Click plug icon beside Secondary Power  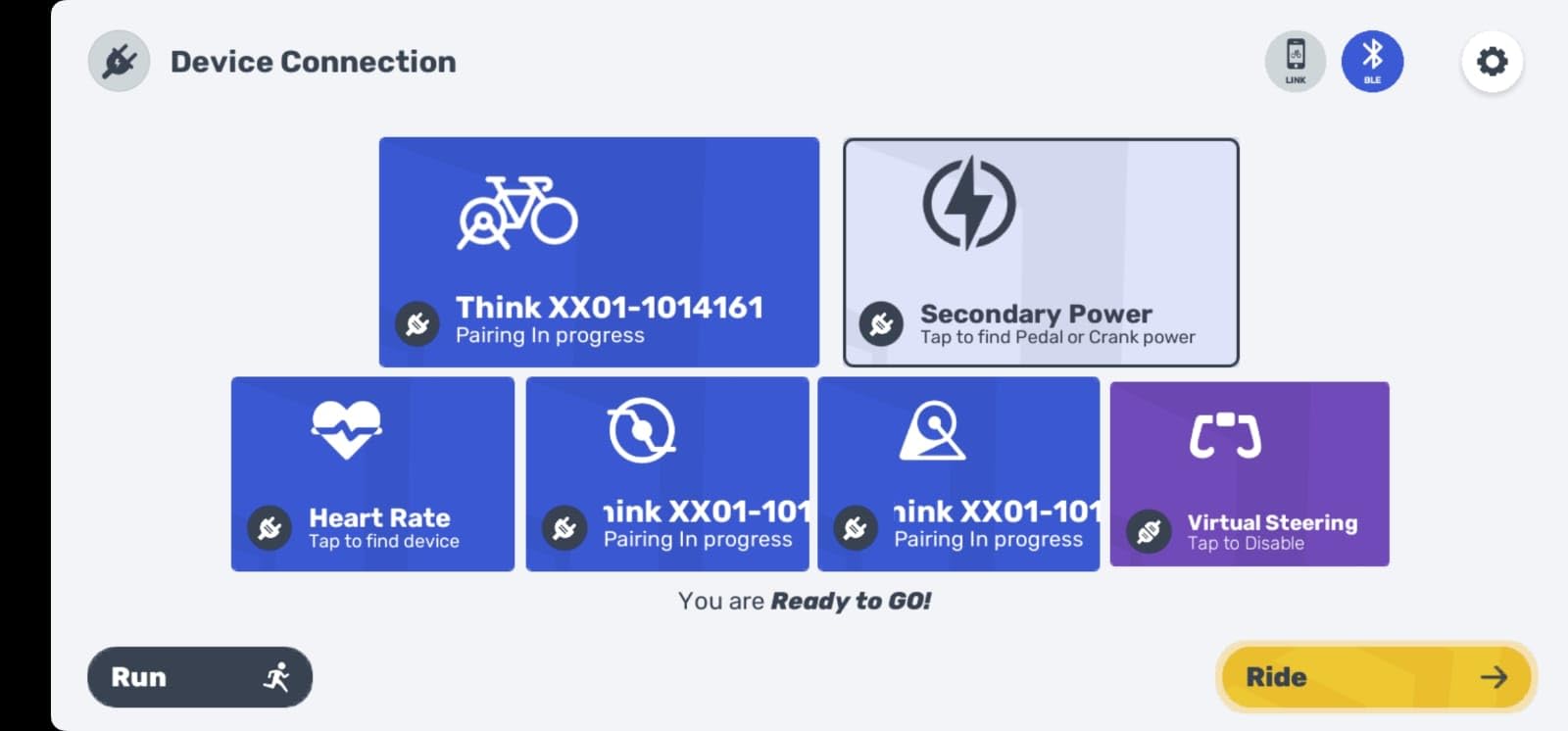[x=881, y=324]
